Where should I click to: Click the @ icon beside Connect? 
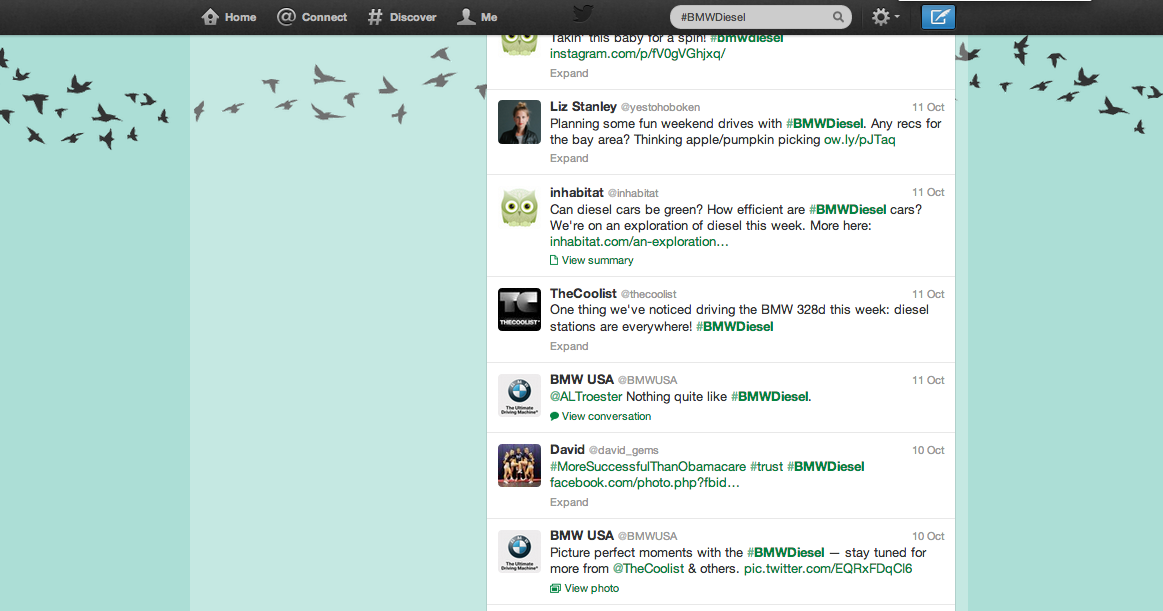tap(286, 16)
